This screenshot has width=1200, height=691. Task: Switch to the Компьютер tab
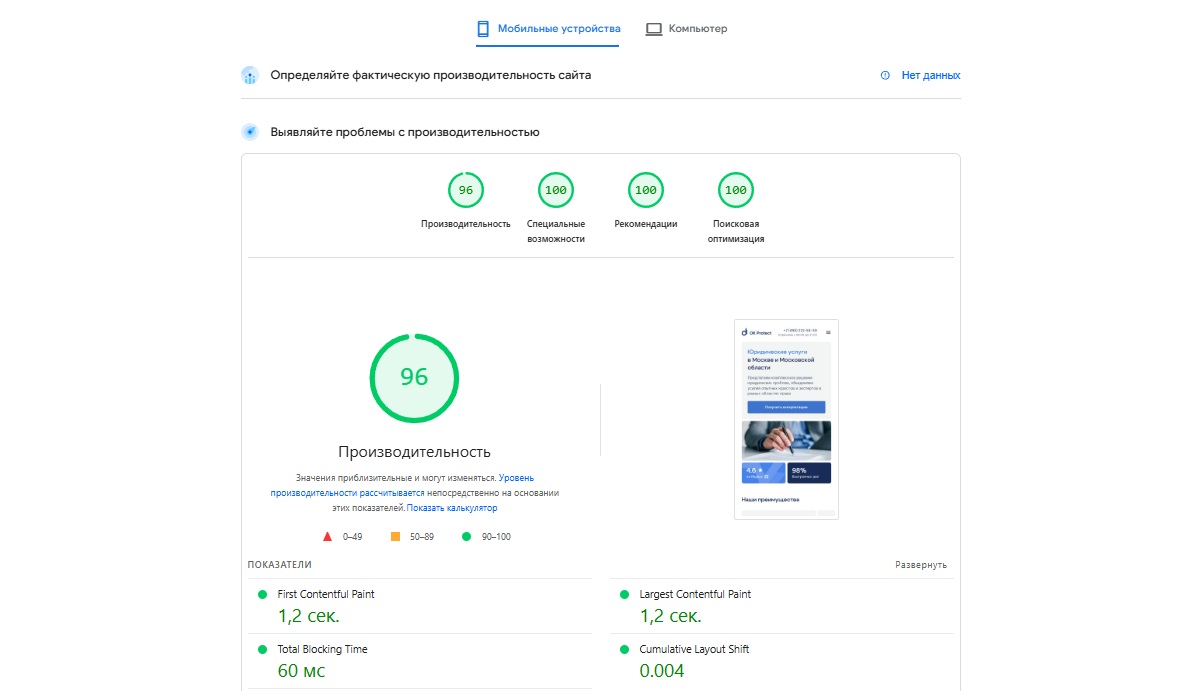click(x=686, y=29)
